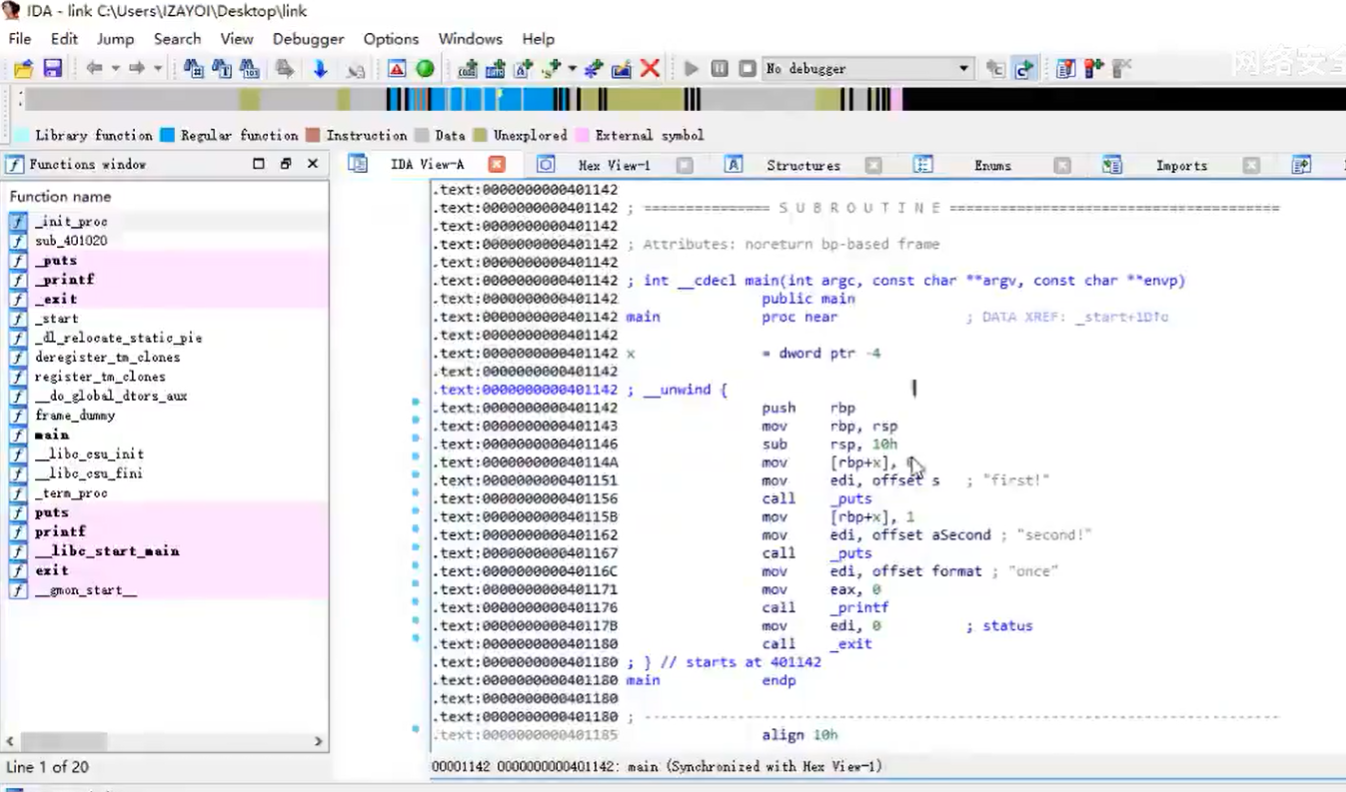Switch to the Structures tab
1346x792 pixels.
(803, 165)
